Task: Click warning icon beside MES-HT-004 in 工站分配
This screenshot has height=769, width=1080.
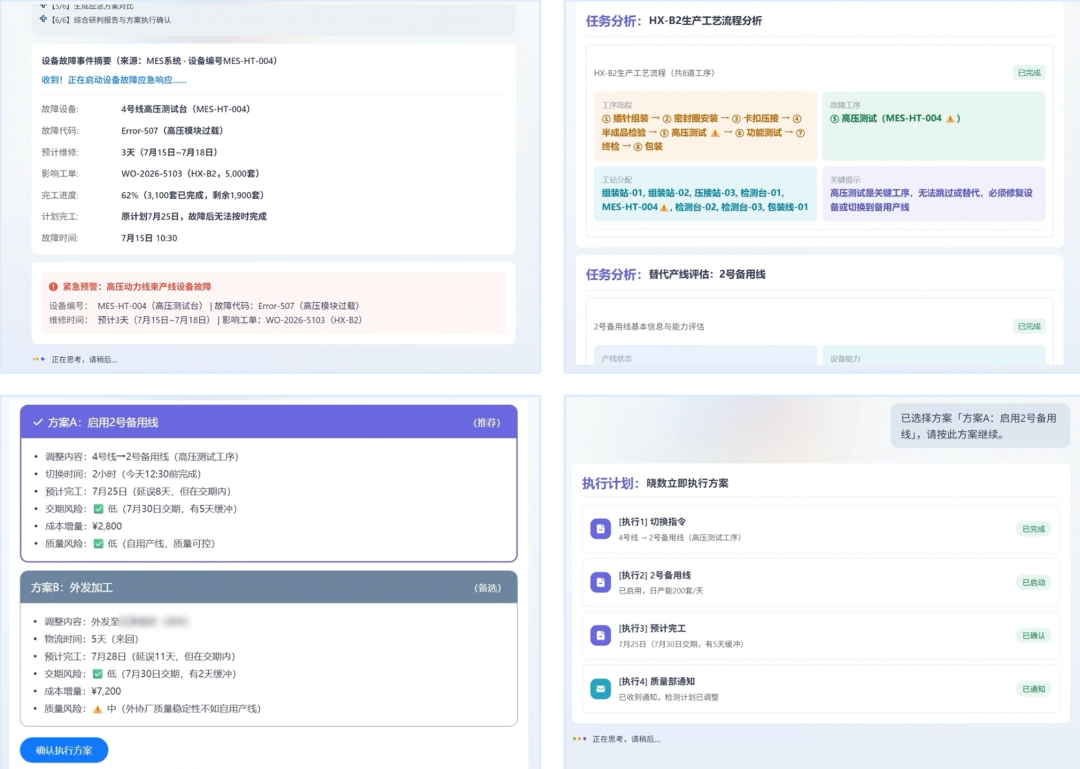Action: pyautogui.click(x=663, y=207)
